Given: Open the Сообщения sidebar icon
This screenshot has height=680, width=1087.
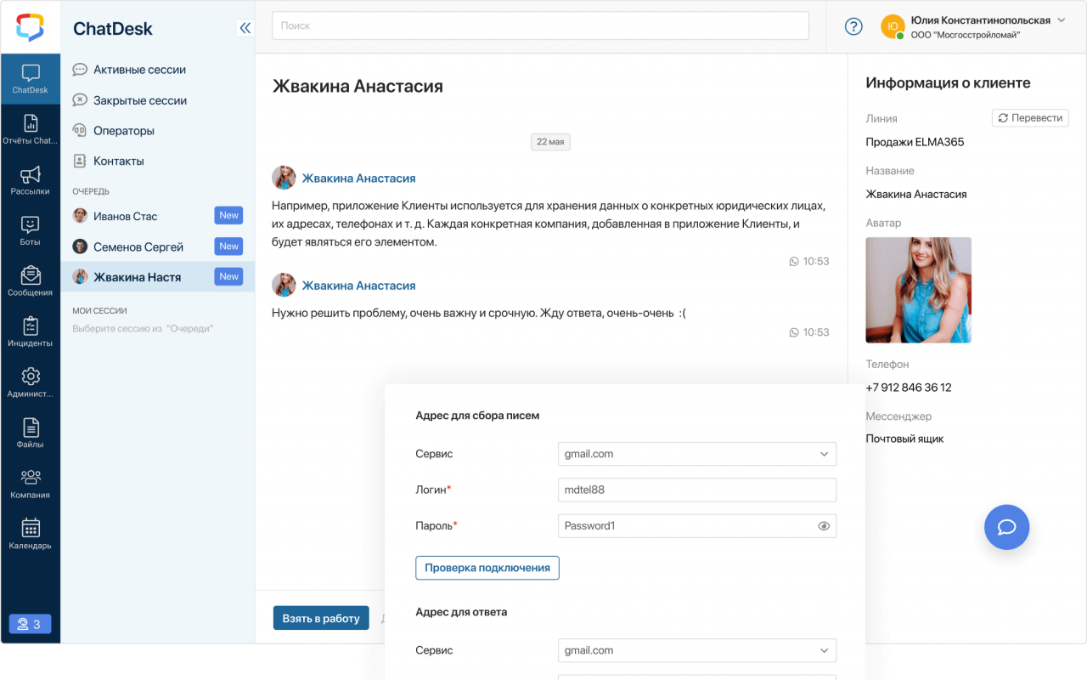Looking at the screenshot, I should [x=30, y=281].
